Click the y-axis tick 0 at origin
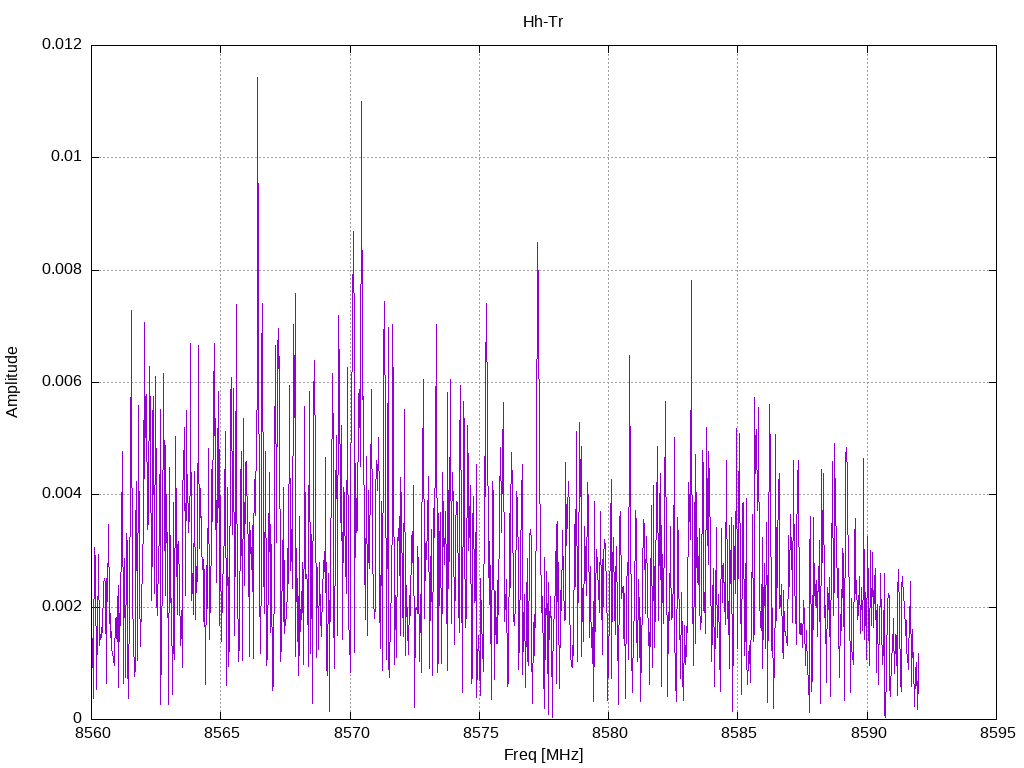The width and height of the screenshot is (1024, 768). coord(78,719)
